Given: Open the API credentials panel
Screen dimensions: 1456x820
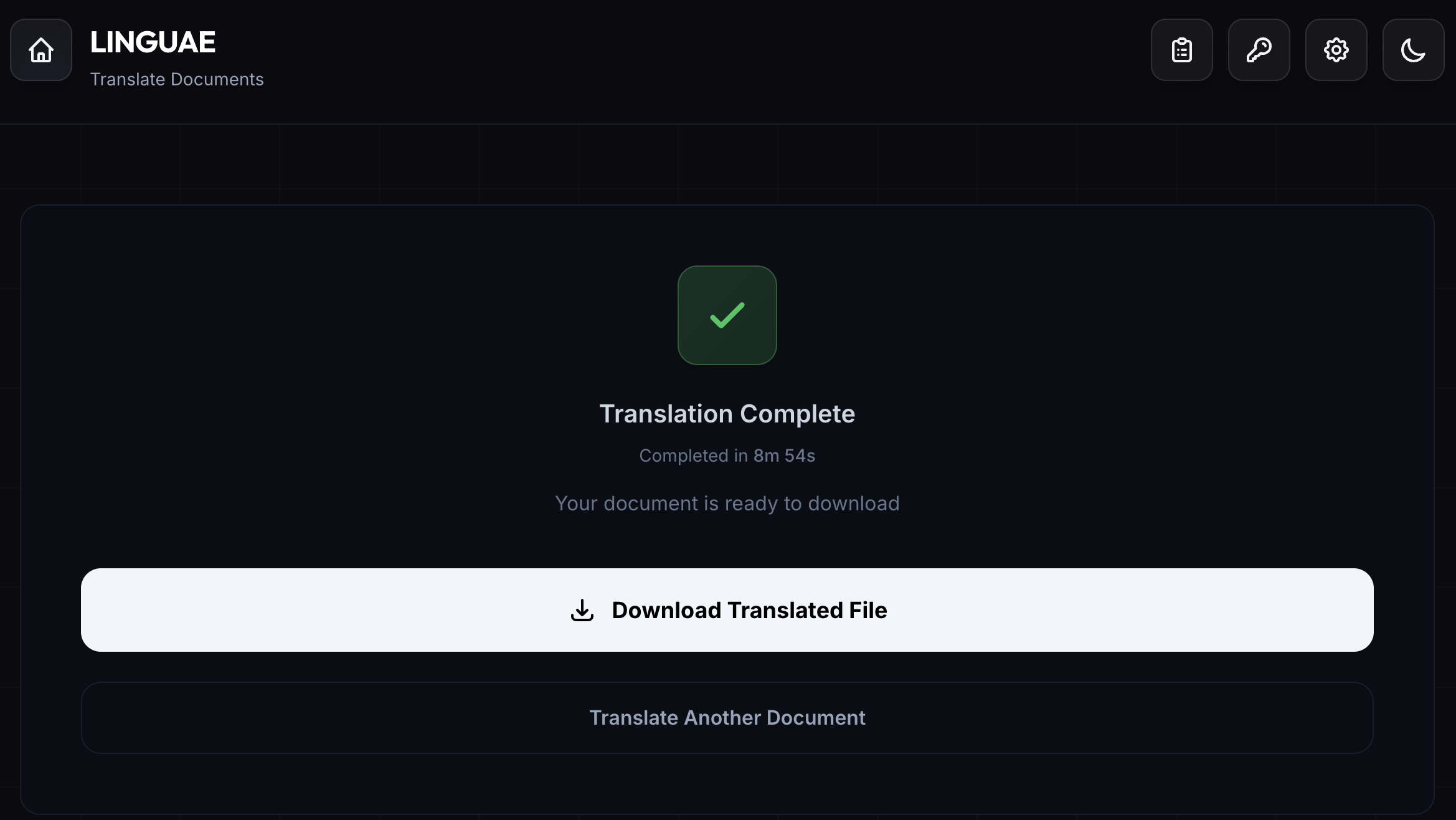Looking at the screenshot, I should coord(1259,50).
